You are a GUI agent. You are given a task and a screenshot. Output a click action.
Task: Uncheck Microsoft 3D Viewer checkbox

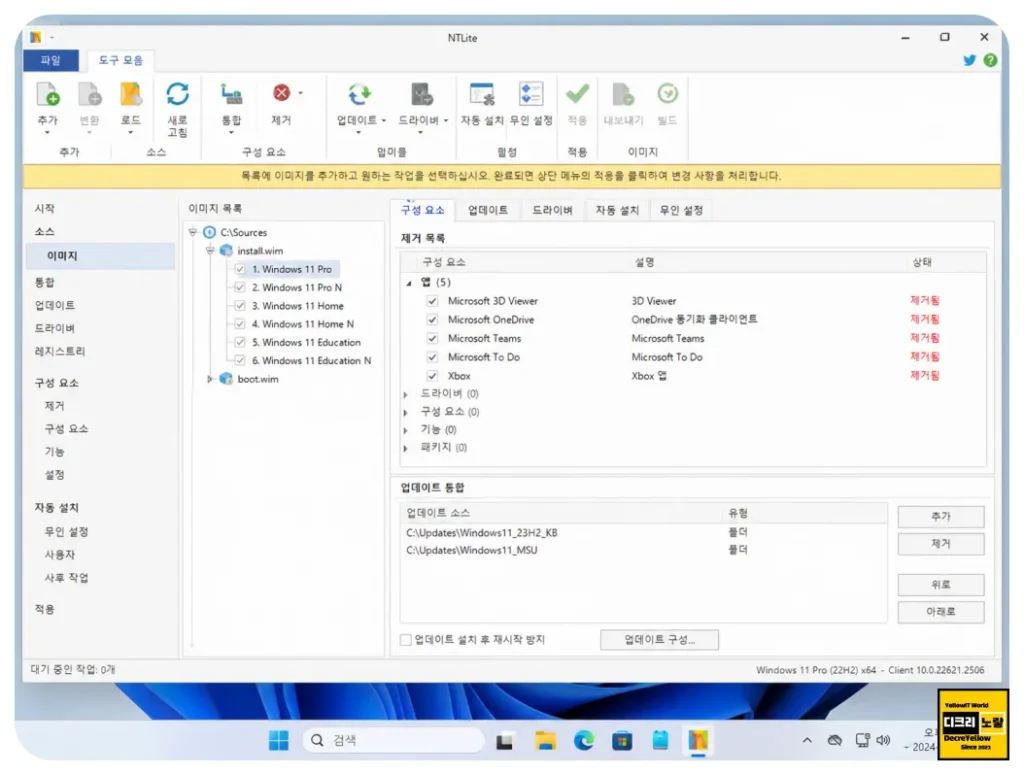pos(432,301)
